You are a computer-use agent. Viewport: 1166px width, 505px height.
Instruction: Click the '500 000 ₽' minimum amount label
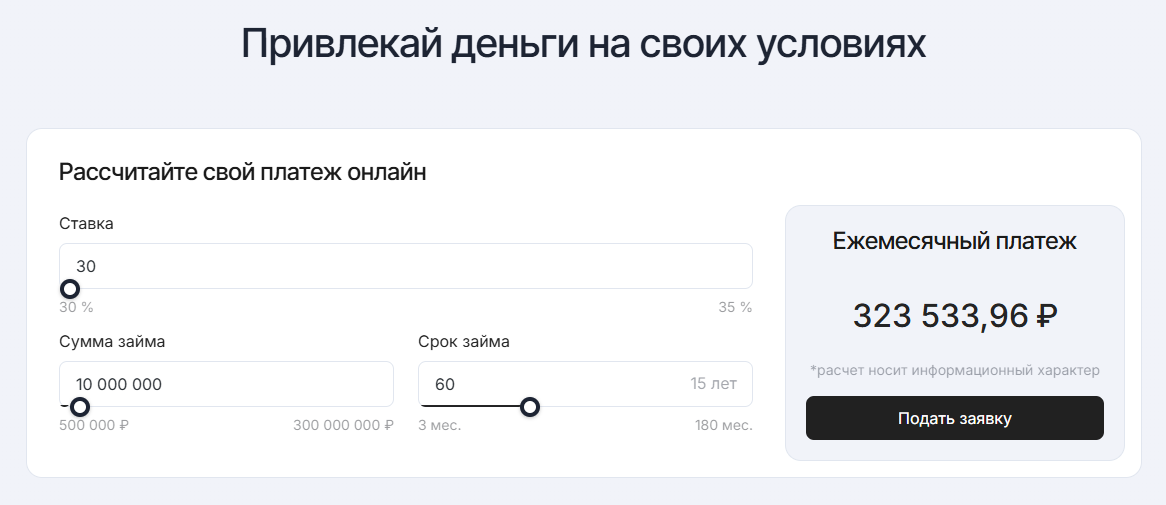tap(94, 425)
